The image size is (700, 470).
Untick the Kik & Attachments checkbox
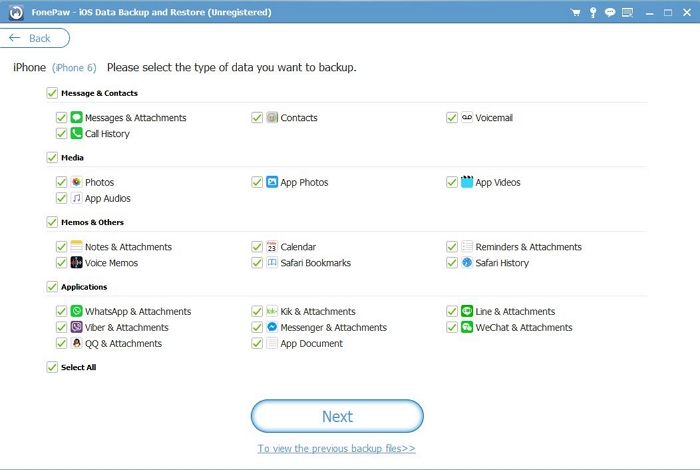pos(257,311)
